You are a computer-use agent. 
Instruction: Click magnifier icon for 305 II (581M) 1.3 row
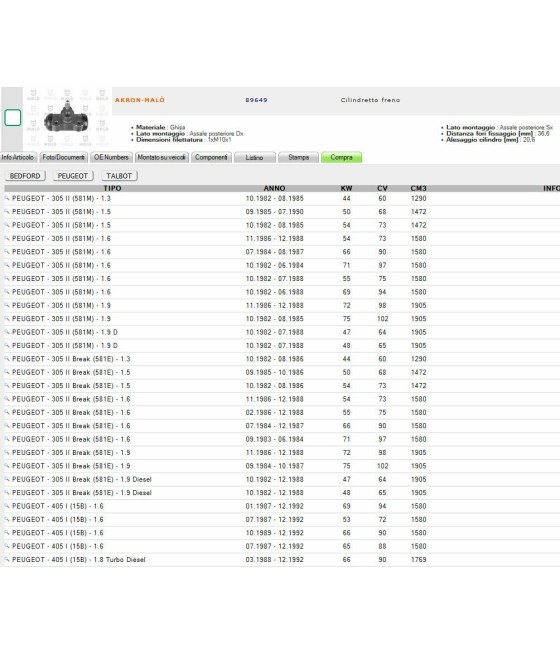coord(7,198)
